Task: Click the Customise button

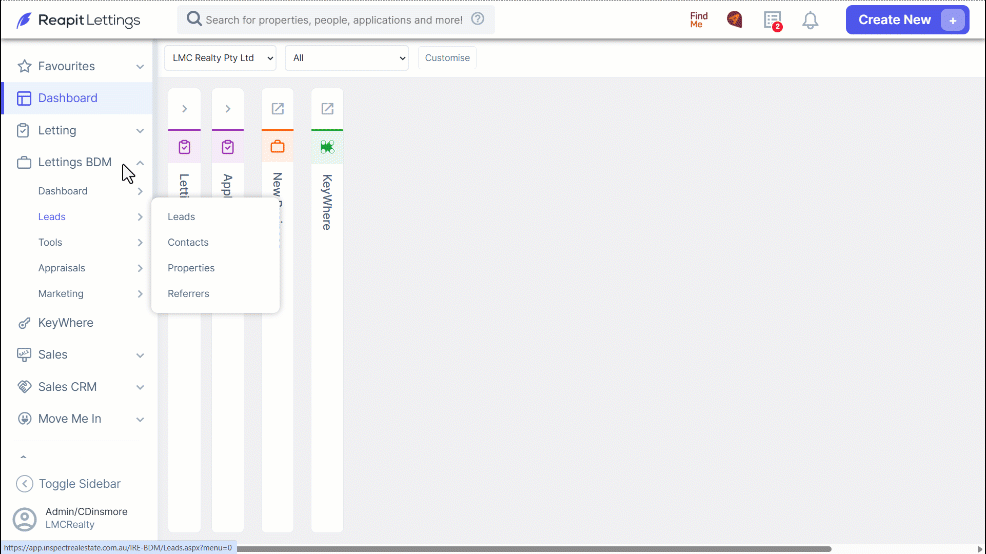Action: point(447,58)
